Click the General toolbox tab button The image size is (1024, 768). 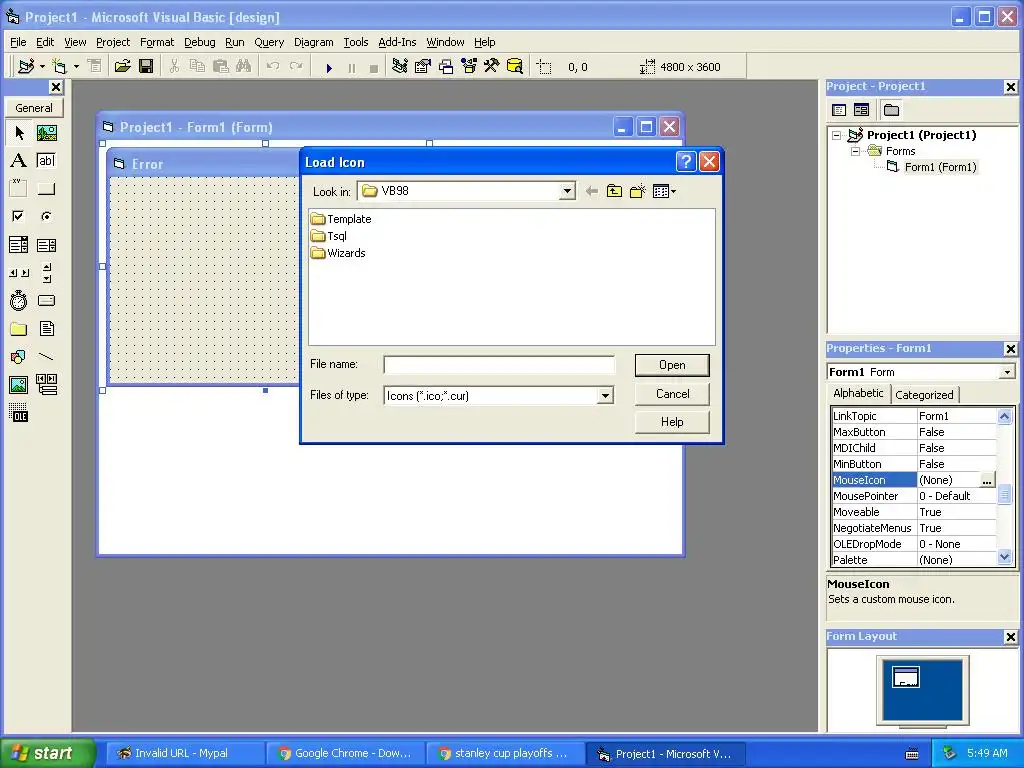[x=34, y=108]
